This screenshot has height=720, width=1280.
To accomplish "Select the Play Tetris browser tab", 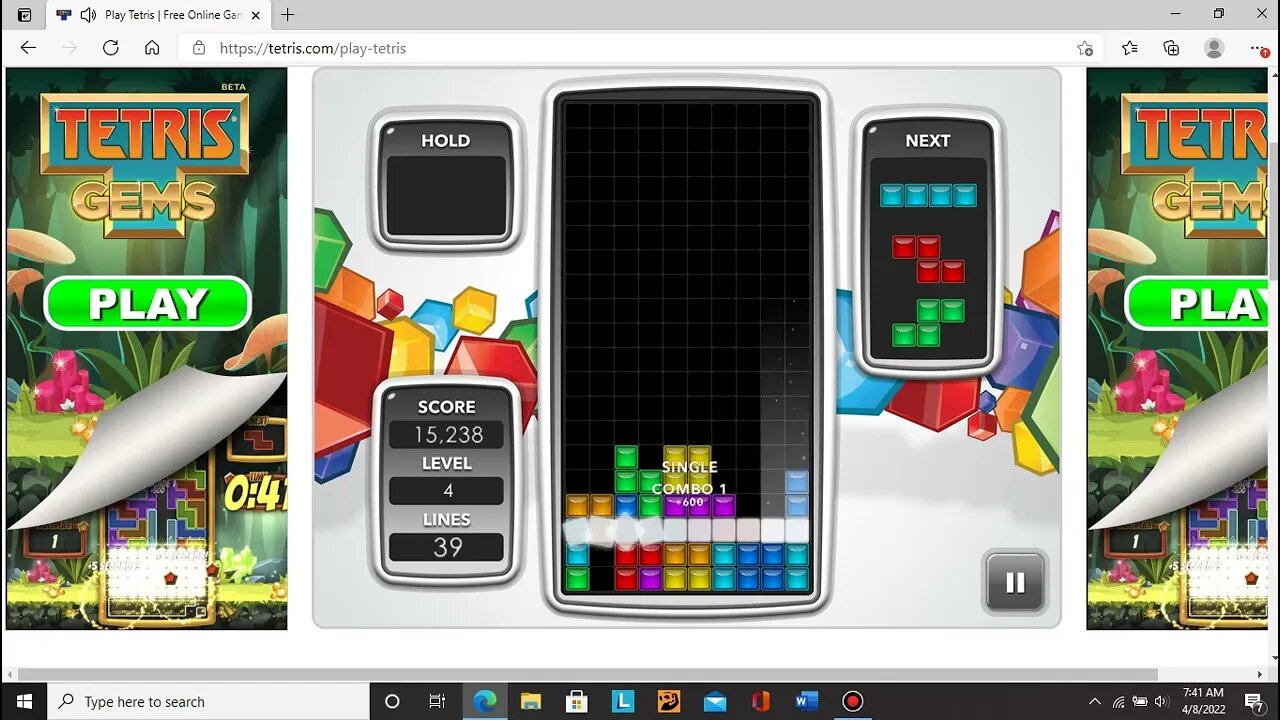I will [x=159, y=15].
